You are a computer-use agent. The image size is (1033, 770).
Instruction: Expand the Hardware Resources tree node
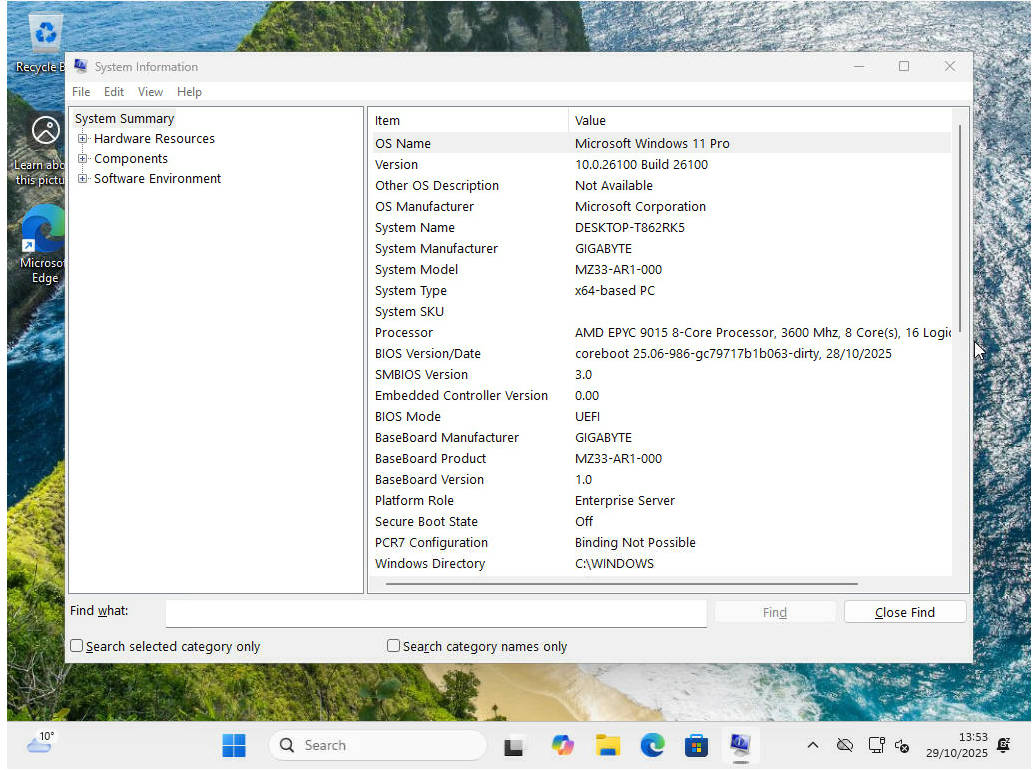coord(84,138)
